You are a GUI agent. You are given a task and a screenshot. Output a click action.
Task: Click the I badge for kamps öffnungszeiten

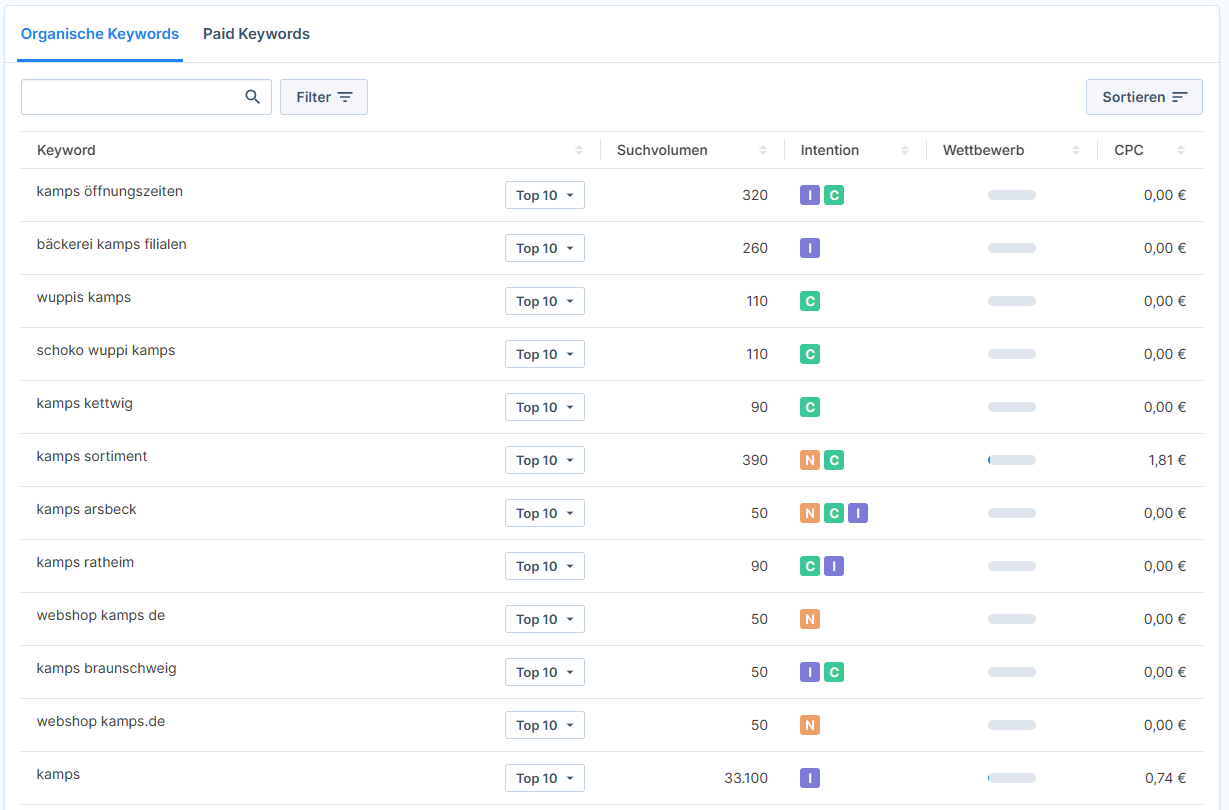tap(810, 195)
